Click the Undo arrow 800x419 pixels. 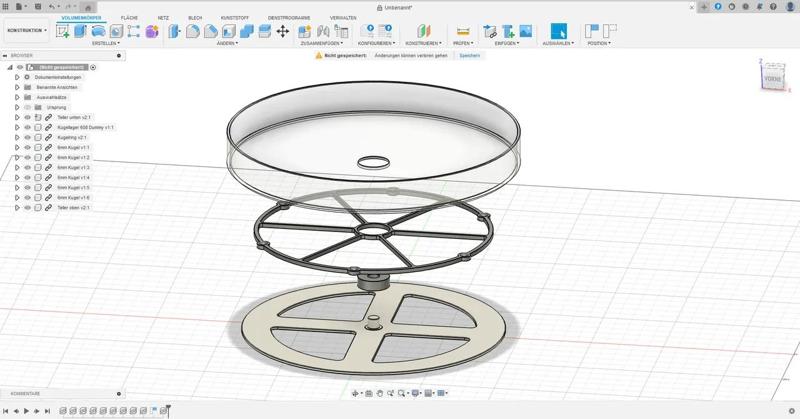pos(52,7)
